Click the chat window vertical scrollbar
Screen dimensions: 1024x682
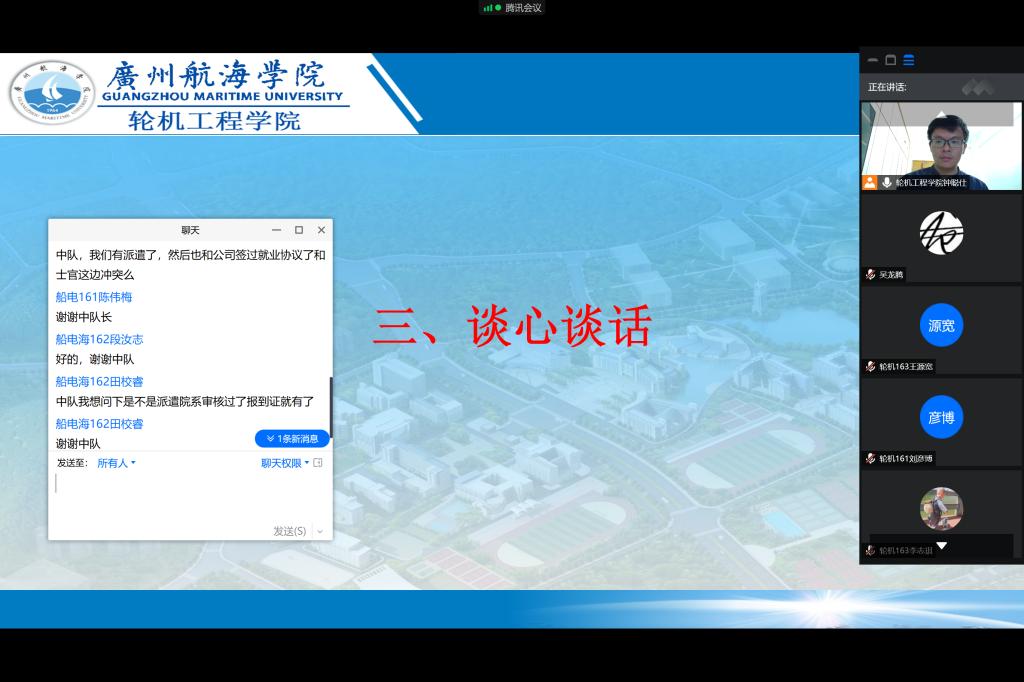coord(330,405)
